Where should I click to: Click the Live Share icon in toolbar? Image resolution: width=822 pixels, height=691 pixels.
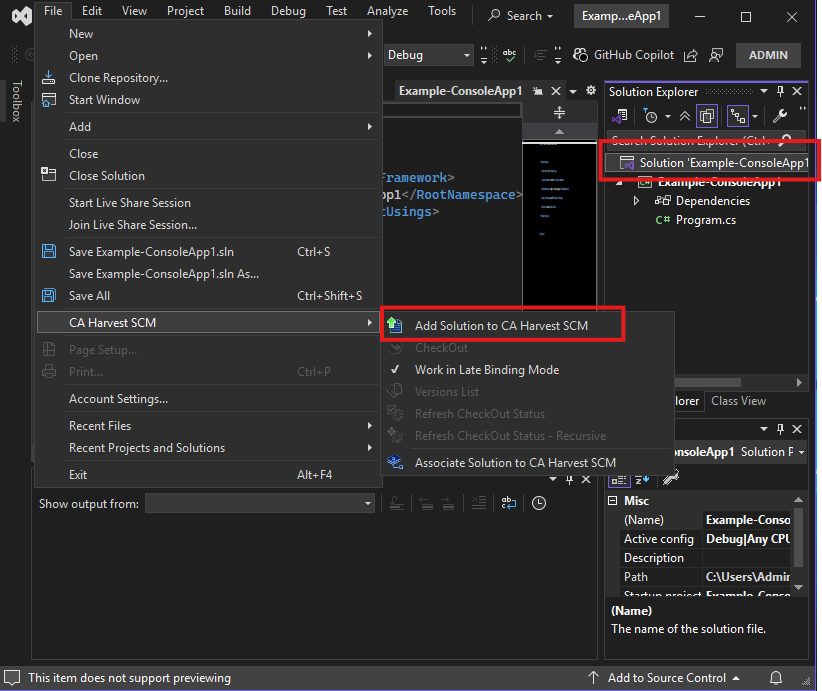(x=691, y=55)
